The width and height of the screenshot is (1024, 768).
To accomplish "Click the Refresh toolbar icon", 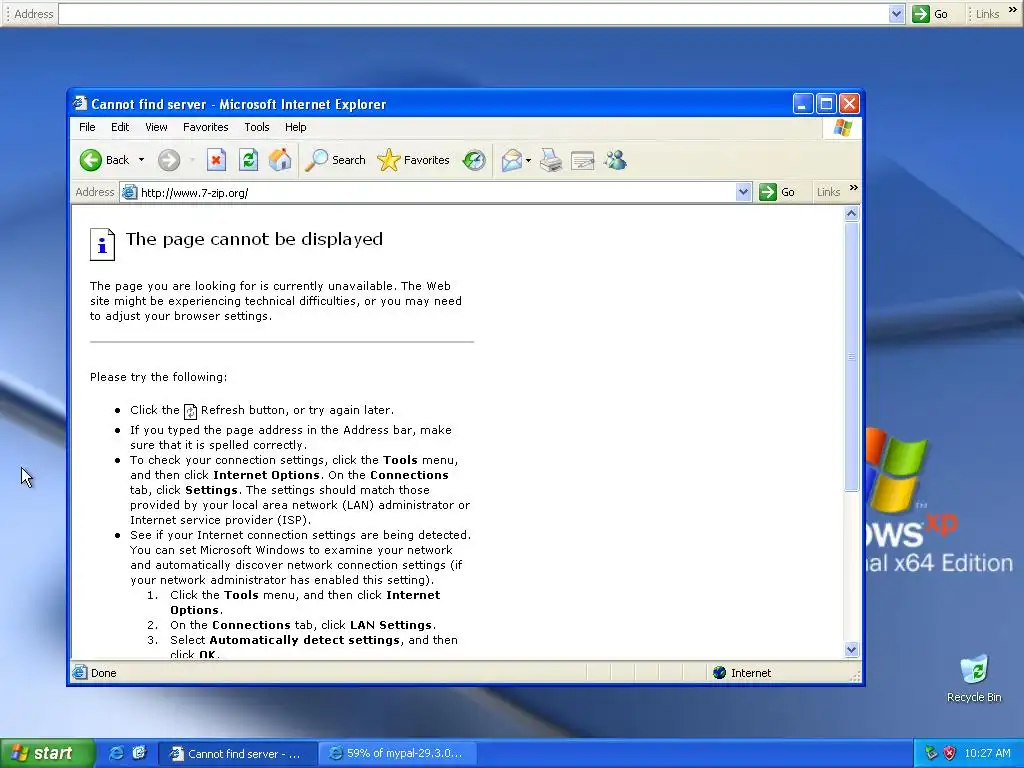I will (x=248, y=160).
